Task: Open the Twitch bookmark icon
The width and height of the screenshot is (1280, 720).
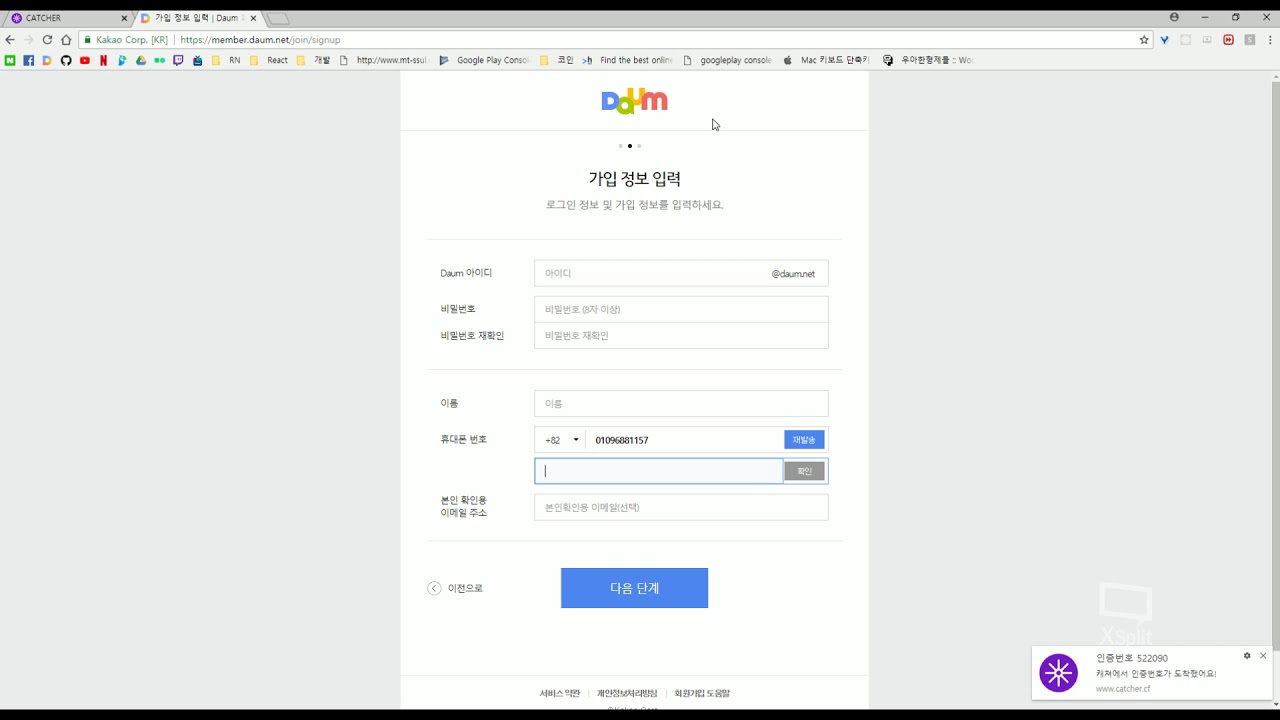Action: 179,60
